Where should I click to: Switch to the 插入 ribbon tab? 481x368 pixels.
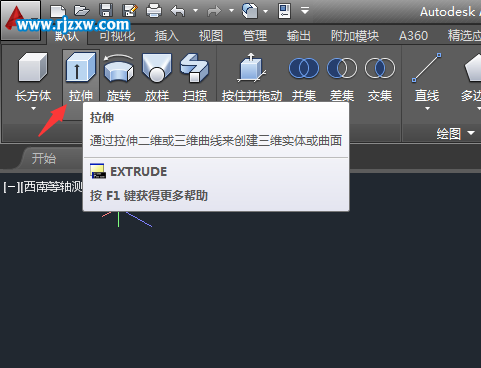coord(167,36)
